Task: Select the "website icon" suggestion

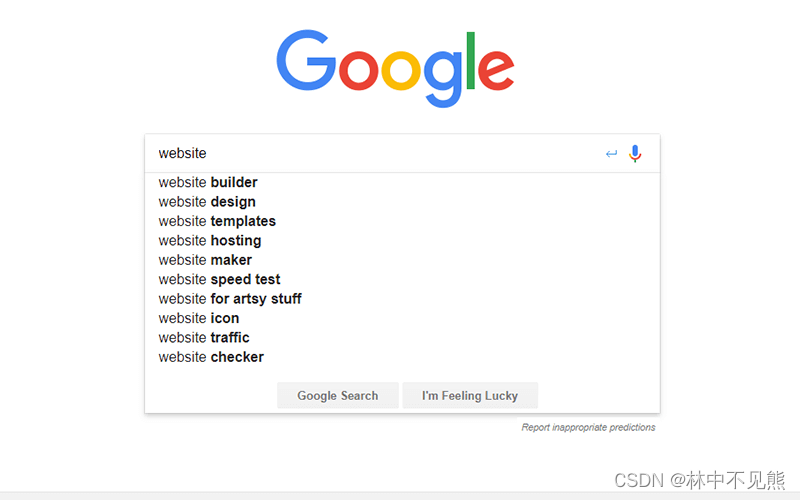Action: [x=199, y=318]
